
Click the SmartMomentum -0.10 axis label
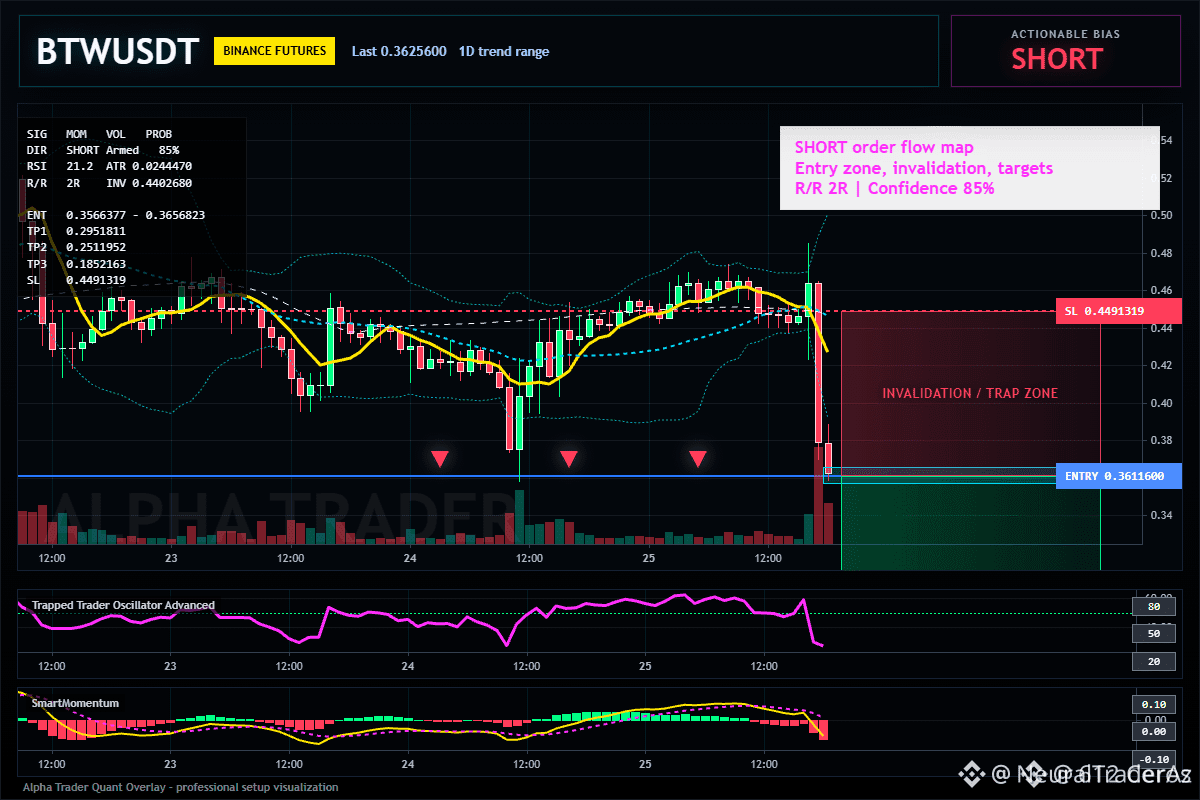point(1153,759)
